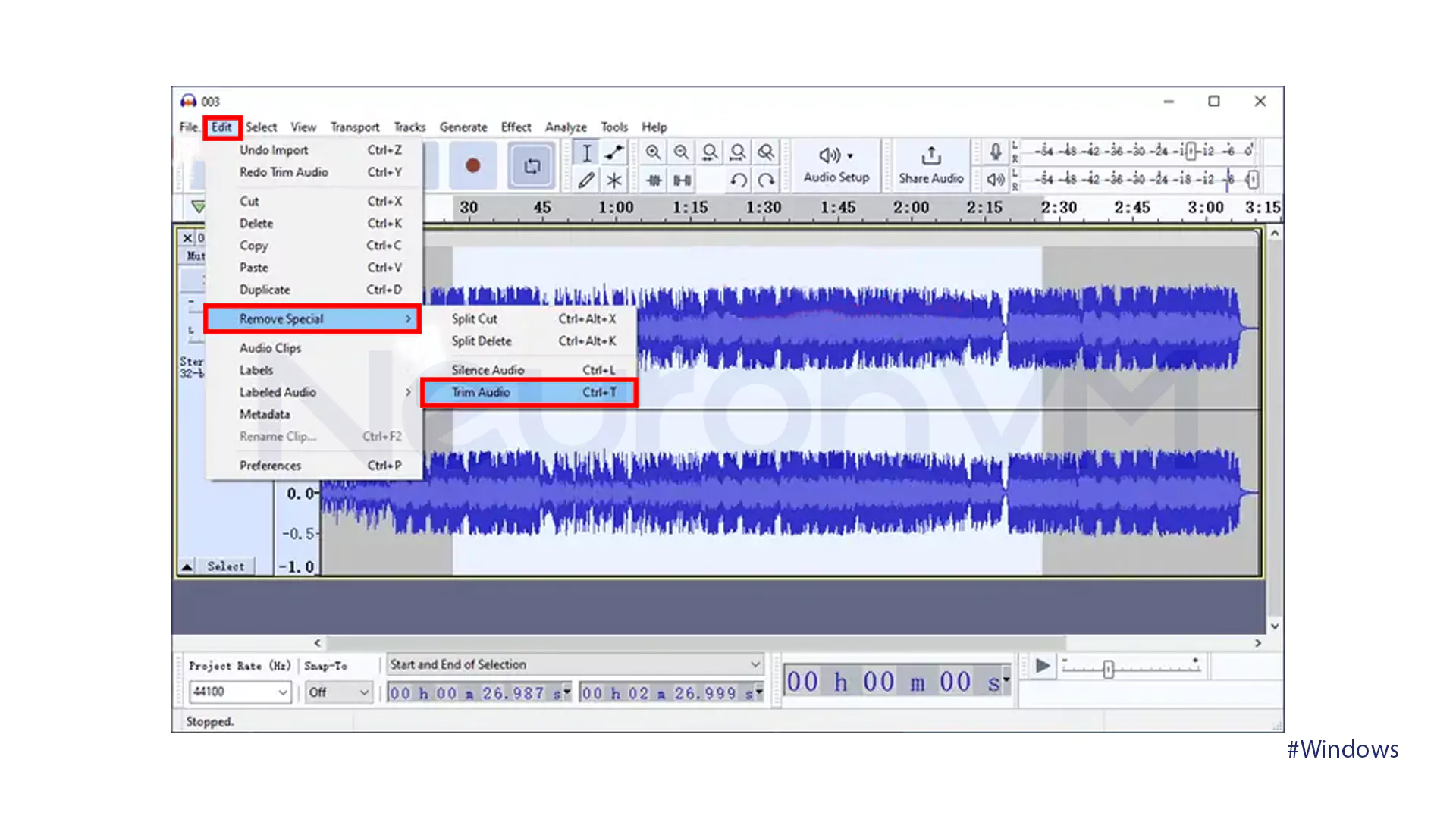Select the Multi-tool asterisk icon
This screenshot has height=819, width=1456.
tap(614, 180)
